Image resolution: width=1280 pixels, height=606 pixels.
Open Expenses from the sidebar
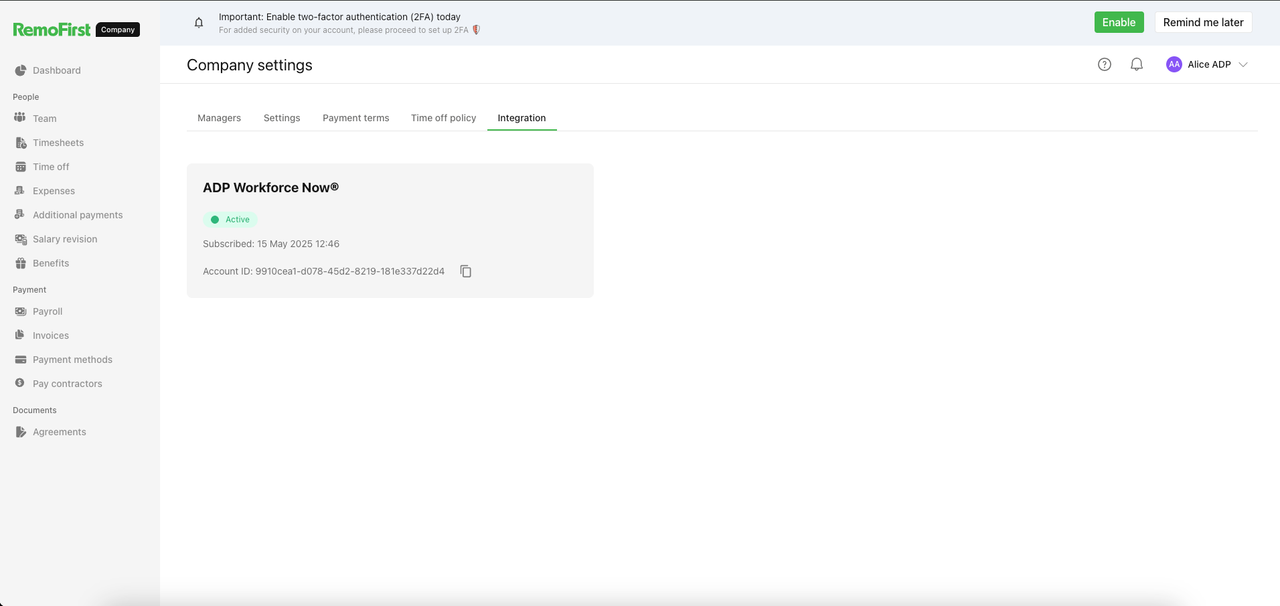(54, 191)
